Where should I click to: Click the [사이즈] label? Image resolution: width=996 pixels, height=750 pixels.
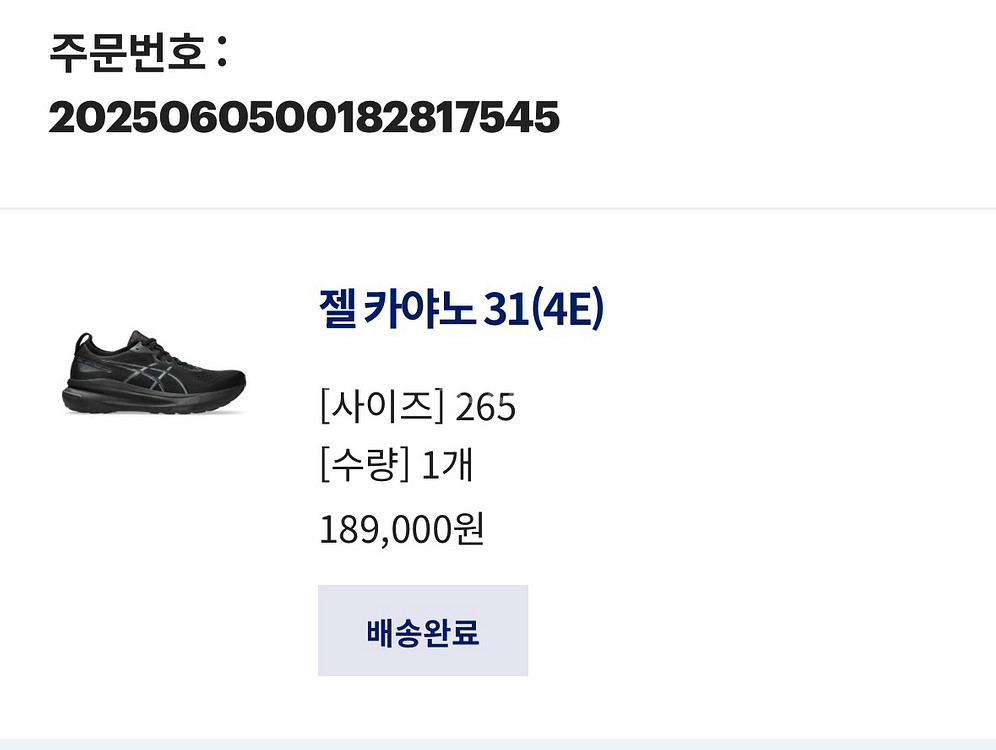381,407
